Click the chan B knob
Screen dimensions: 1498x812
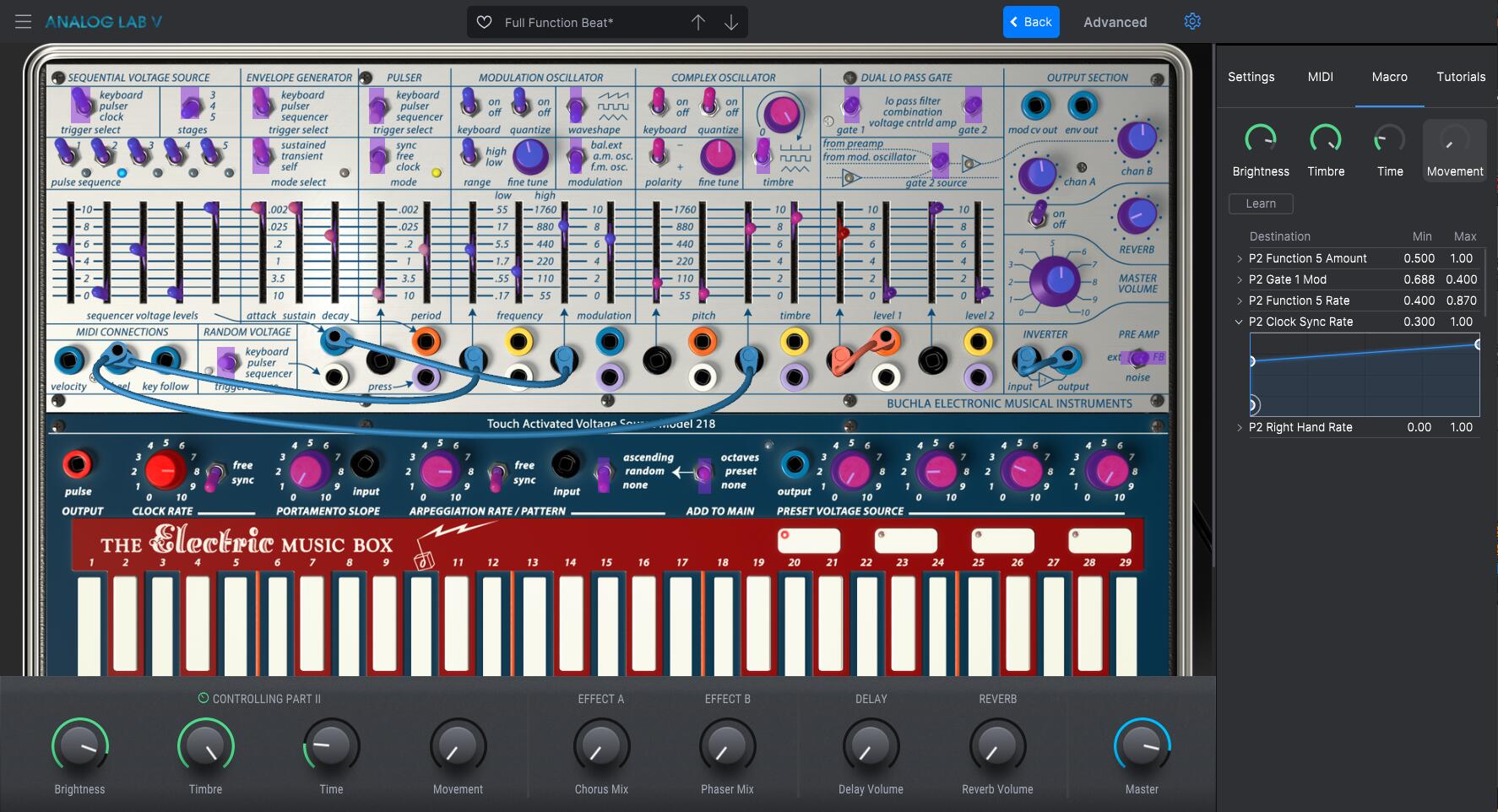click(x=1137, y=139)
